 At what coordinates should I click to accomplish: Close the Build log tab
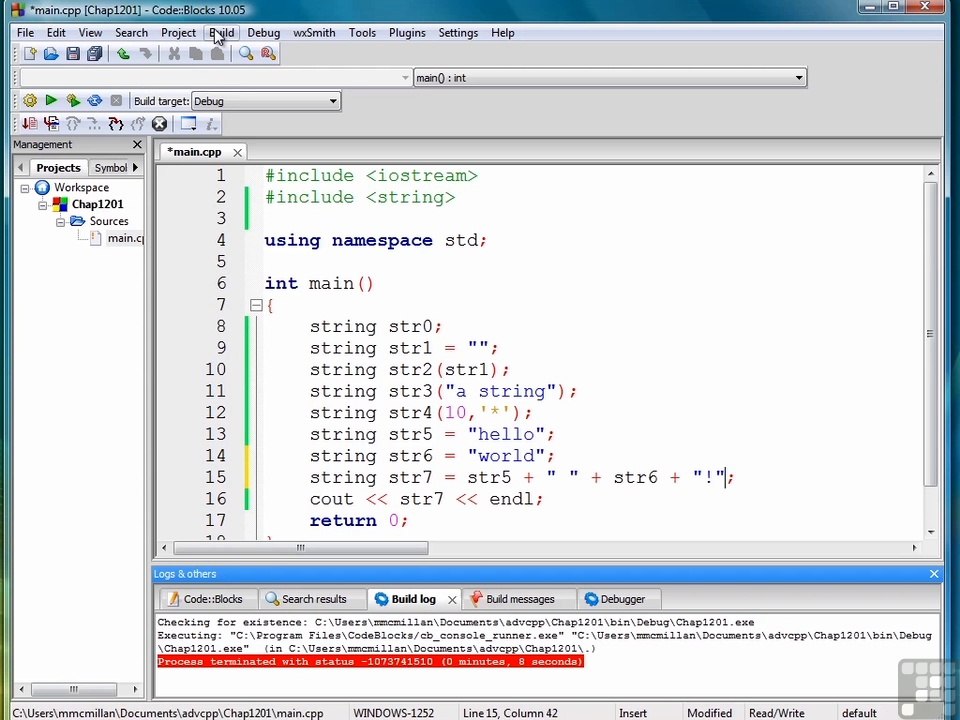452,600
